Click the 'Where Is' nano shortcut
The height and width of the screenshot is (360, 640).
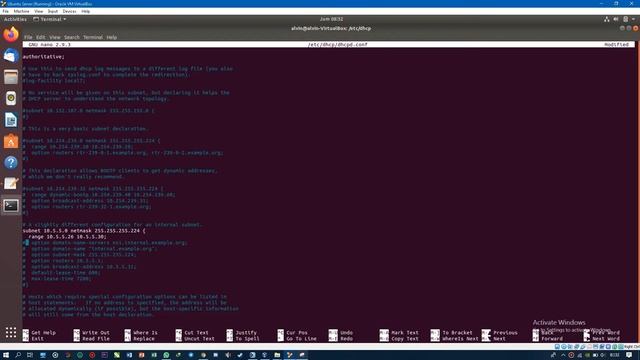click(x=141, y=333)
